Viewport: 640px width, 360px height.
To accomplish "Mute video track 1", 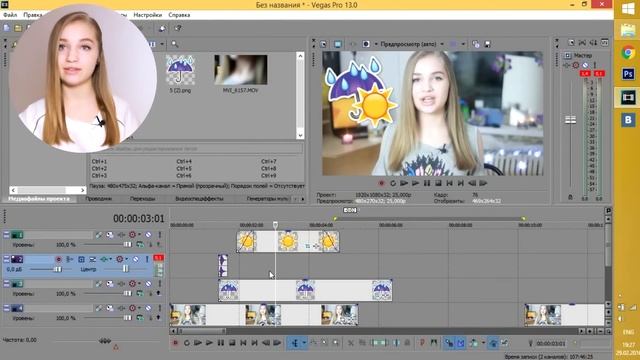I will pos(149,235).
